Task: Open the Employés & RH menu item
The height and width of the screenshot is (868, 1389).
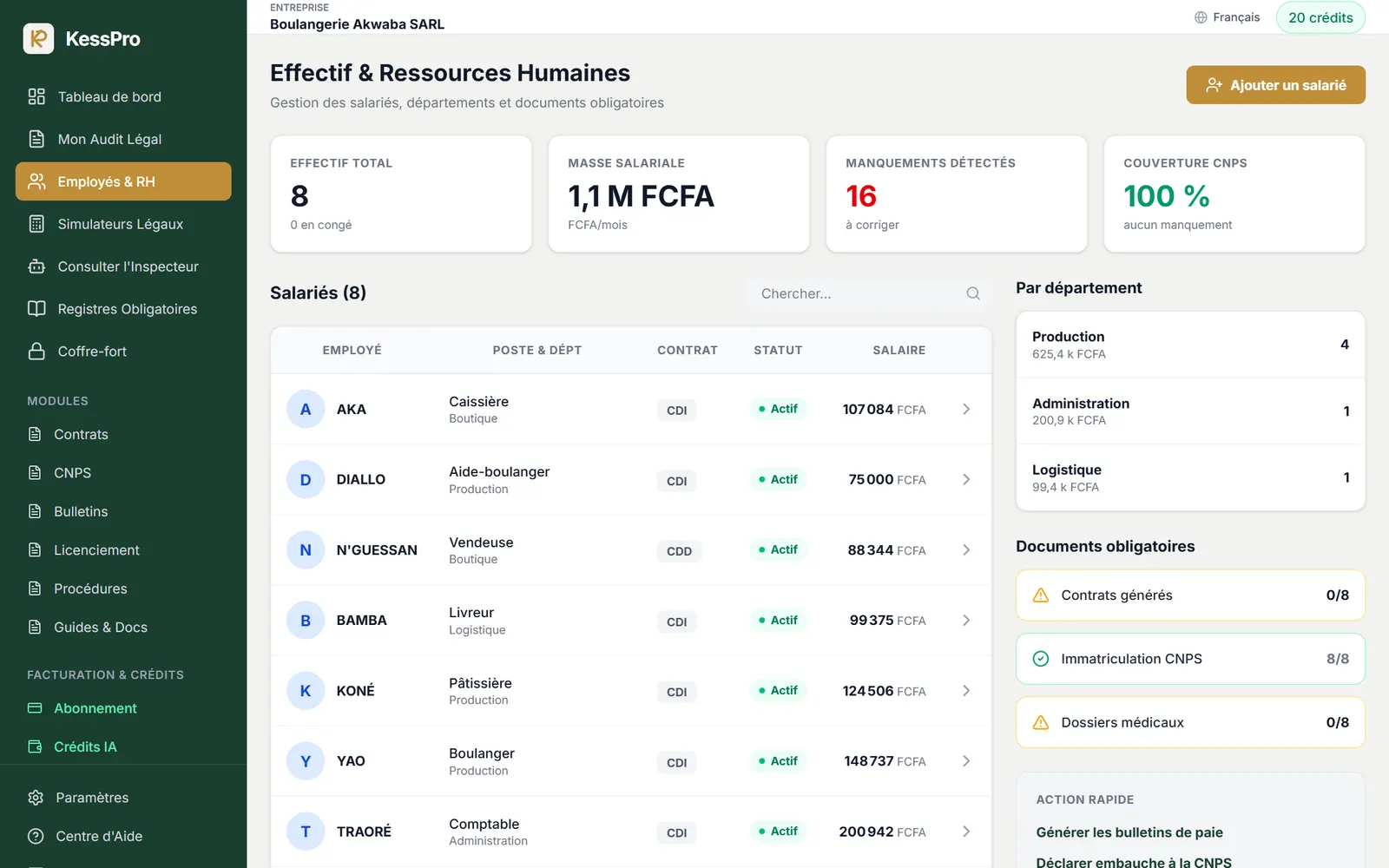Action: coord(123,181)
